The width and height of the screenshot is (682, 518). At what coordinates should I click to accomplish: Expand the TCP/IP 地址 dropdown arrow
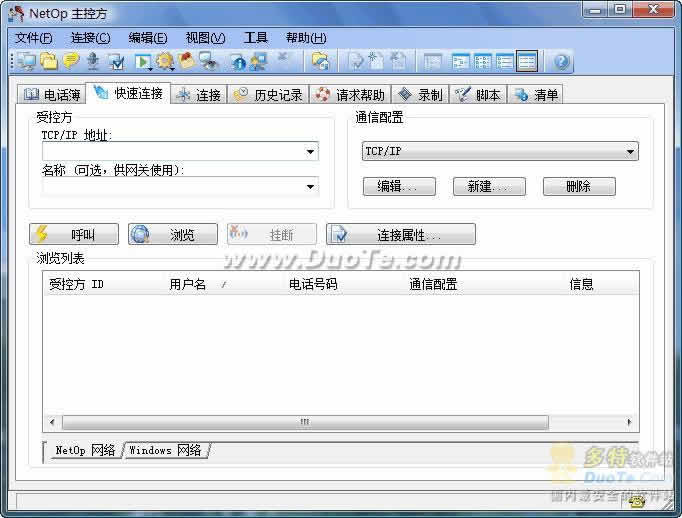click(x=310, y=152)
